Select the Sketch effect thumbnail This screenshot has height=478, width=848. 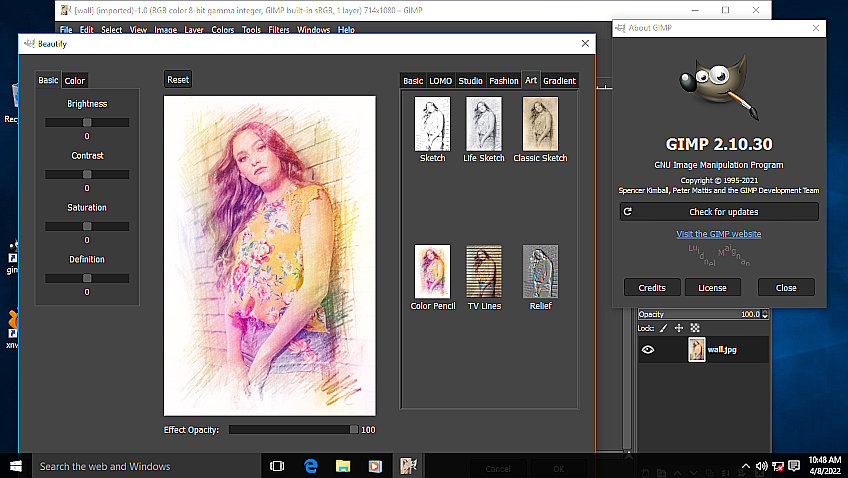coord(432,124)
